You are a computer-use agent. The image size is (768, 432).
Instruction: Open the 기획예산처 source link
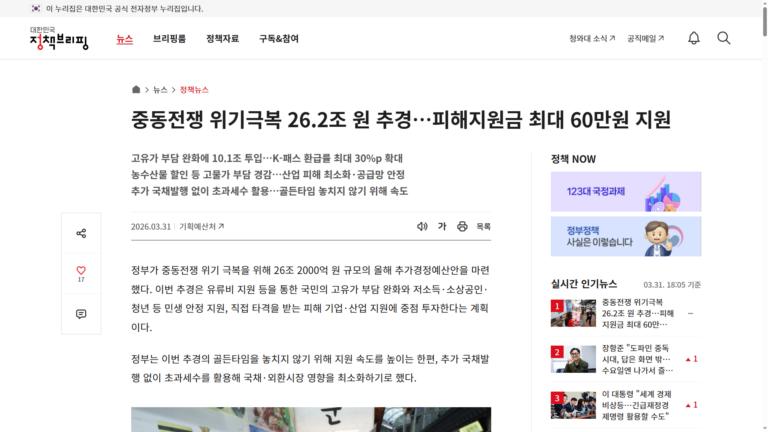point(201,226)
